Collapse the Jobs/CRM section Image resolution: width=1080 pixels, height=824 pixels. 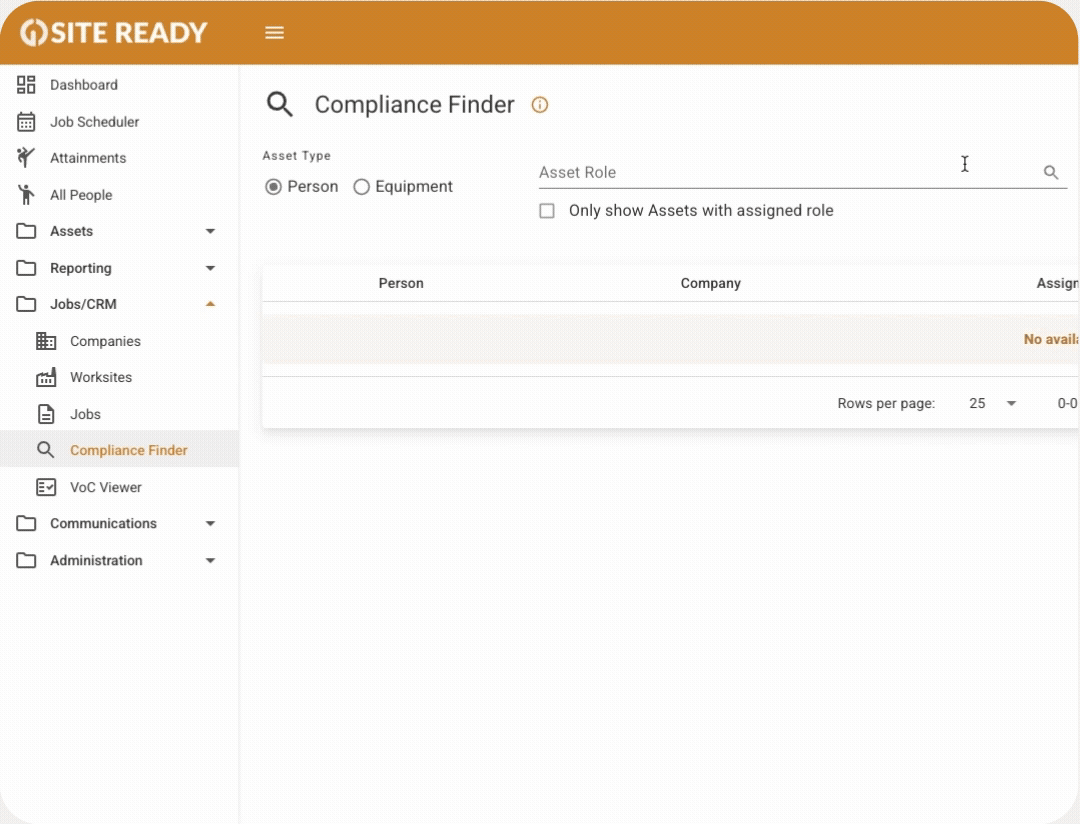[x=210, y=304]
